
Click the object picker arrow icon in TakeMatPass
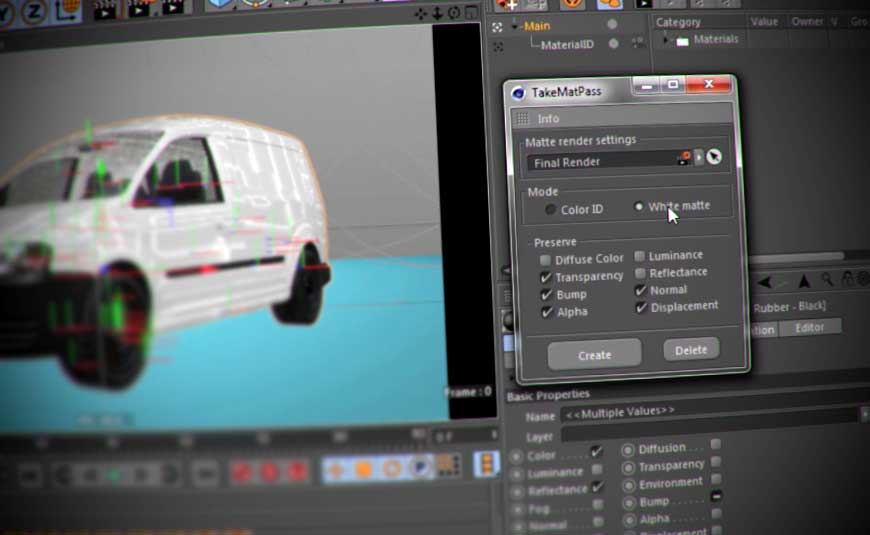coord(714,158)
